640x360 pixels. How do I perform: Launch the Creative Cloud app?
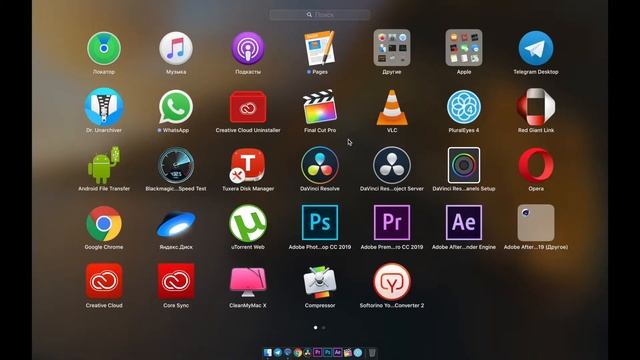click(104, 281)
